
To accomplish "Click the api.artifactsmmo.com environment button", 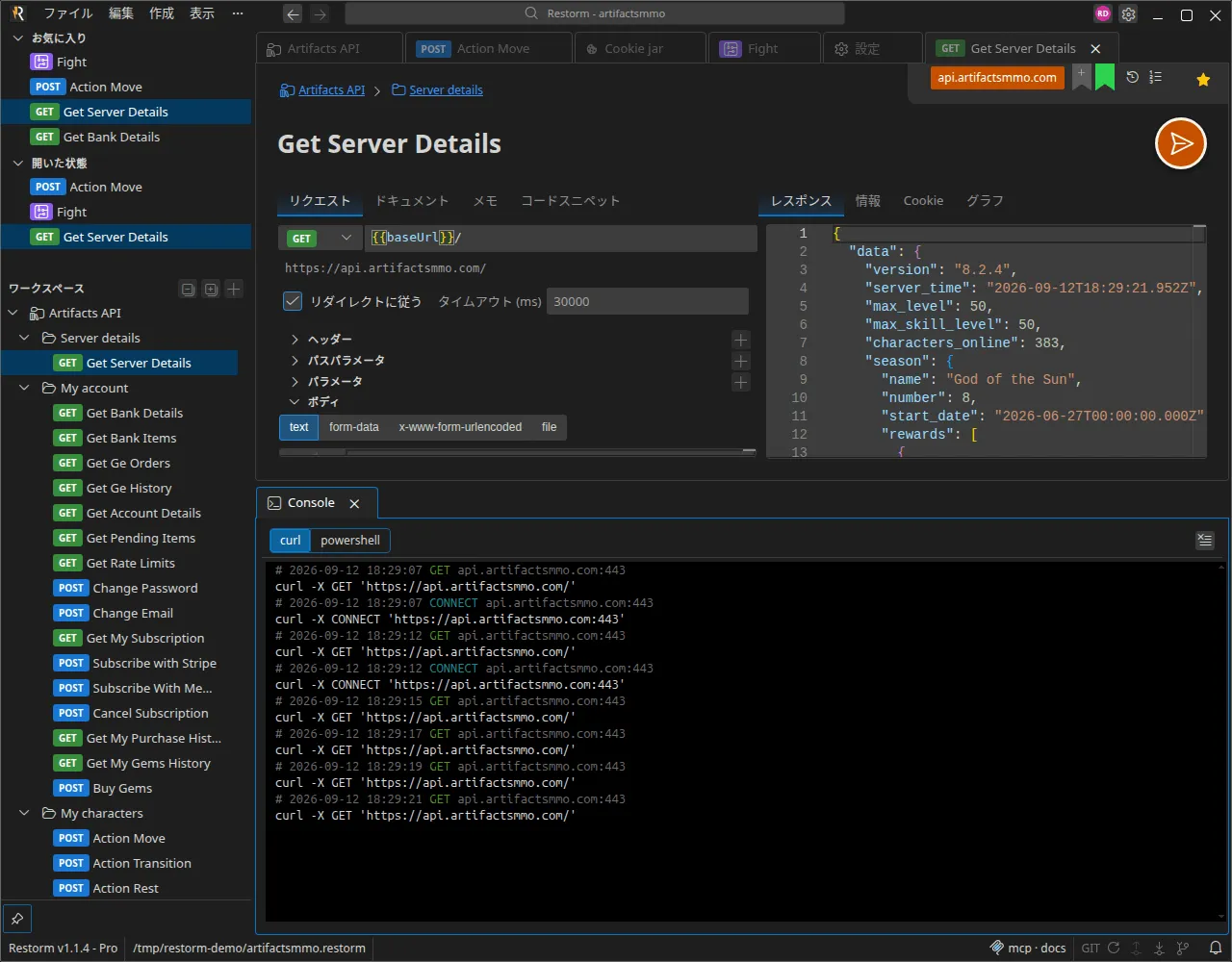I will click(997, 78).
